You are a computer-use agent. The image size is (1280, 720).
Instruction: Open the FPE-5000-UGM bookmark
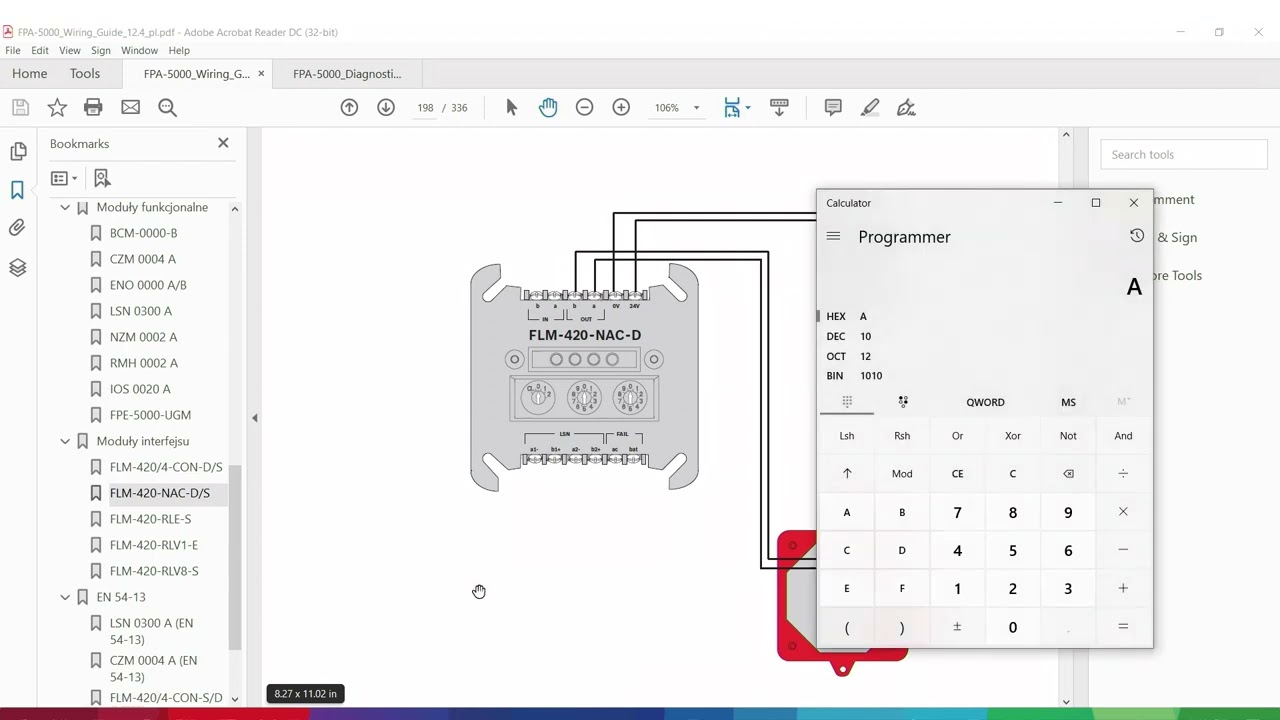coord(150,415)
